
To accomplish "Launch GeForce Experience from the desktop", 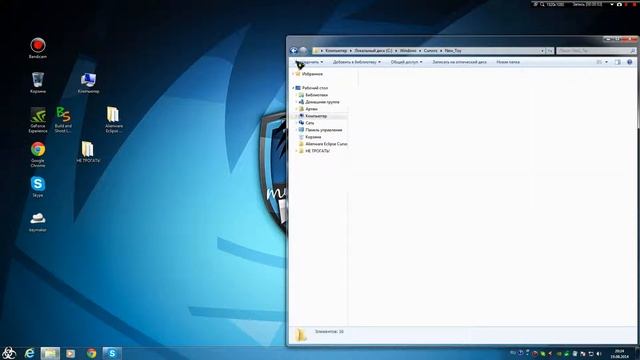I will point(38,120).
